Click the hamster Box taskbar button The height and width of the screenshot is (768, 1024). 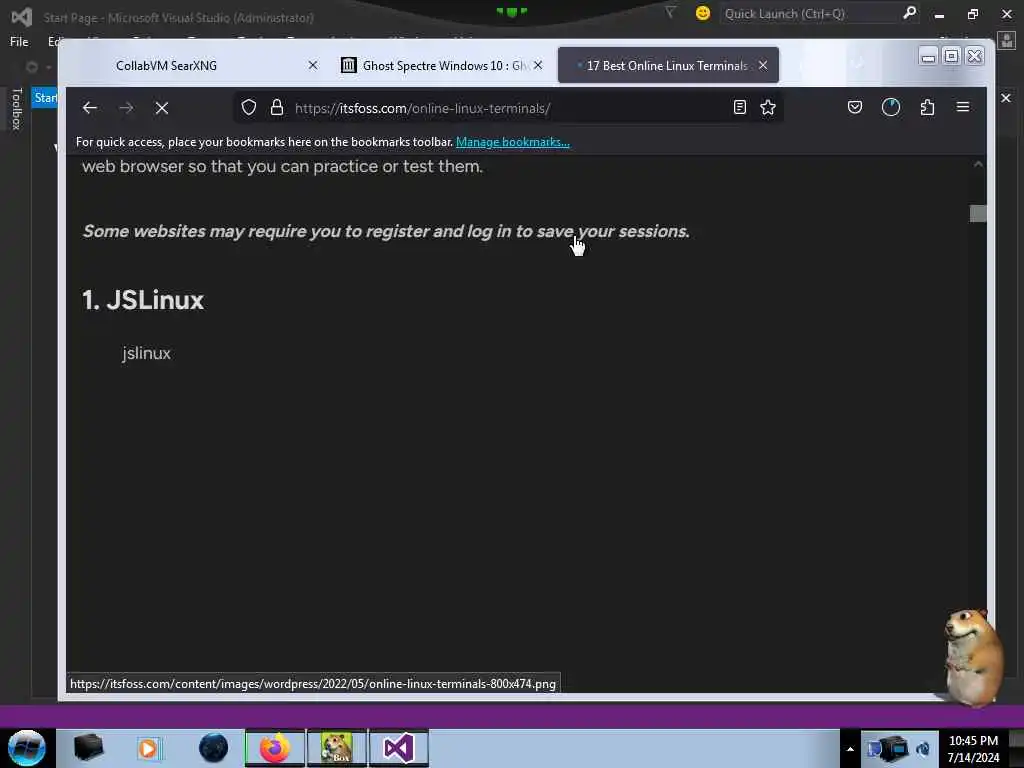point(337,748)
